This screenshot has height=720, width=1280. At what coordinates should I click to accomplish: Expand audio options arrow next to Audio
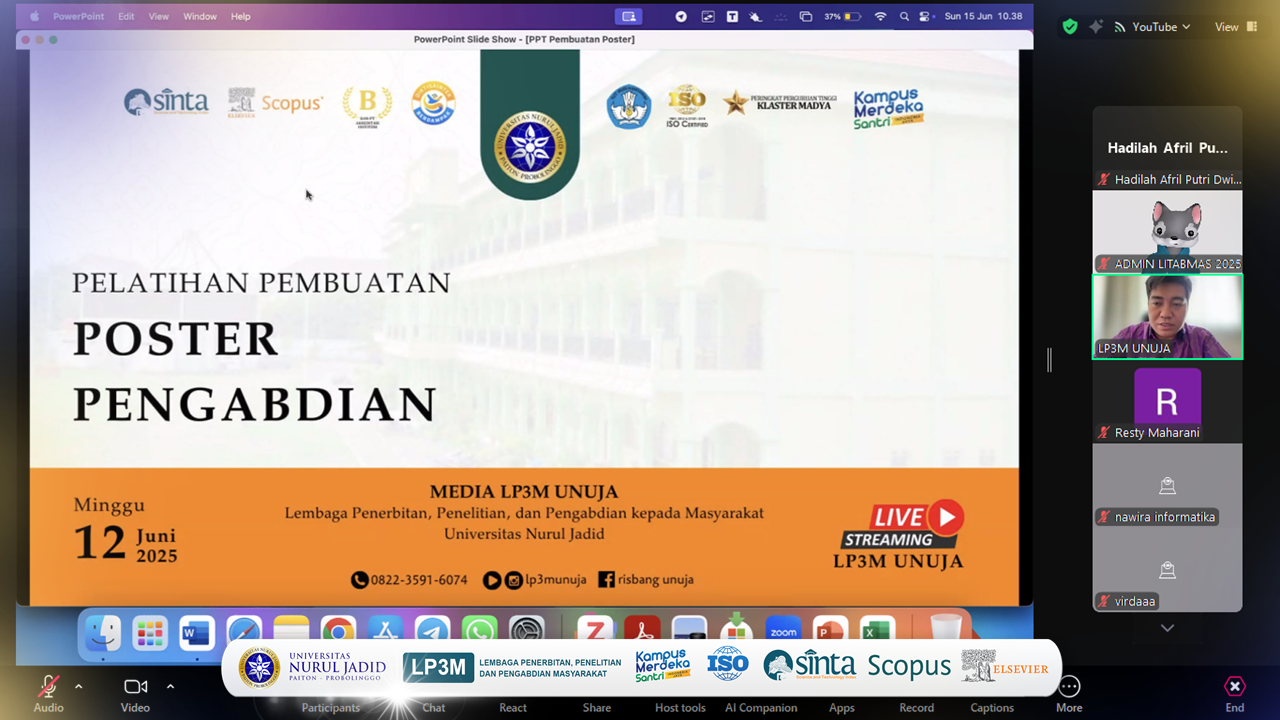click(78, 687)
